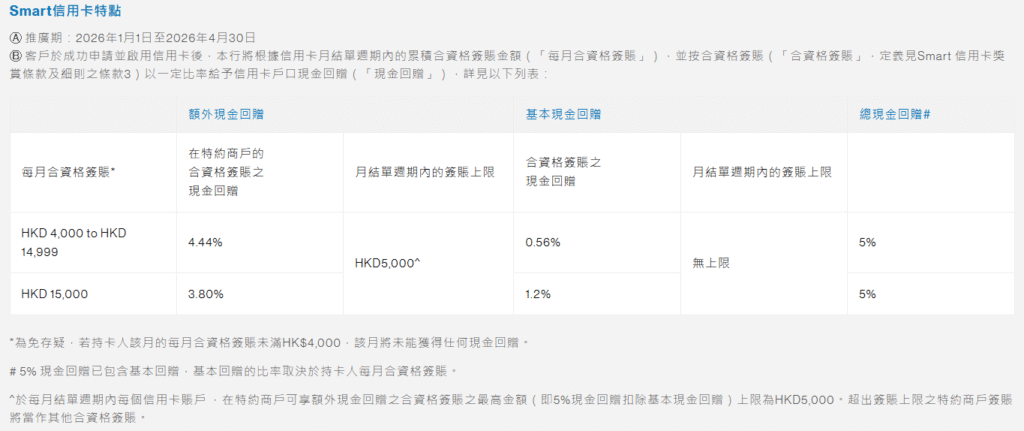Select the 總現金回贈# column header

895,114
